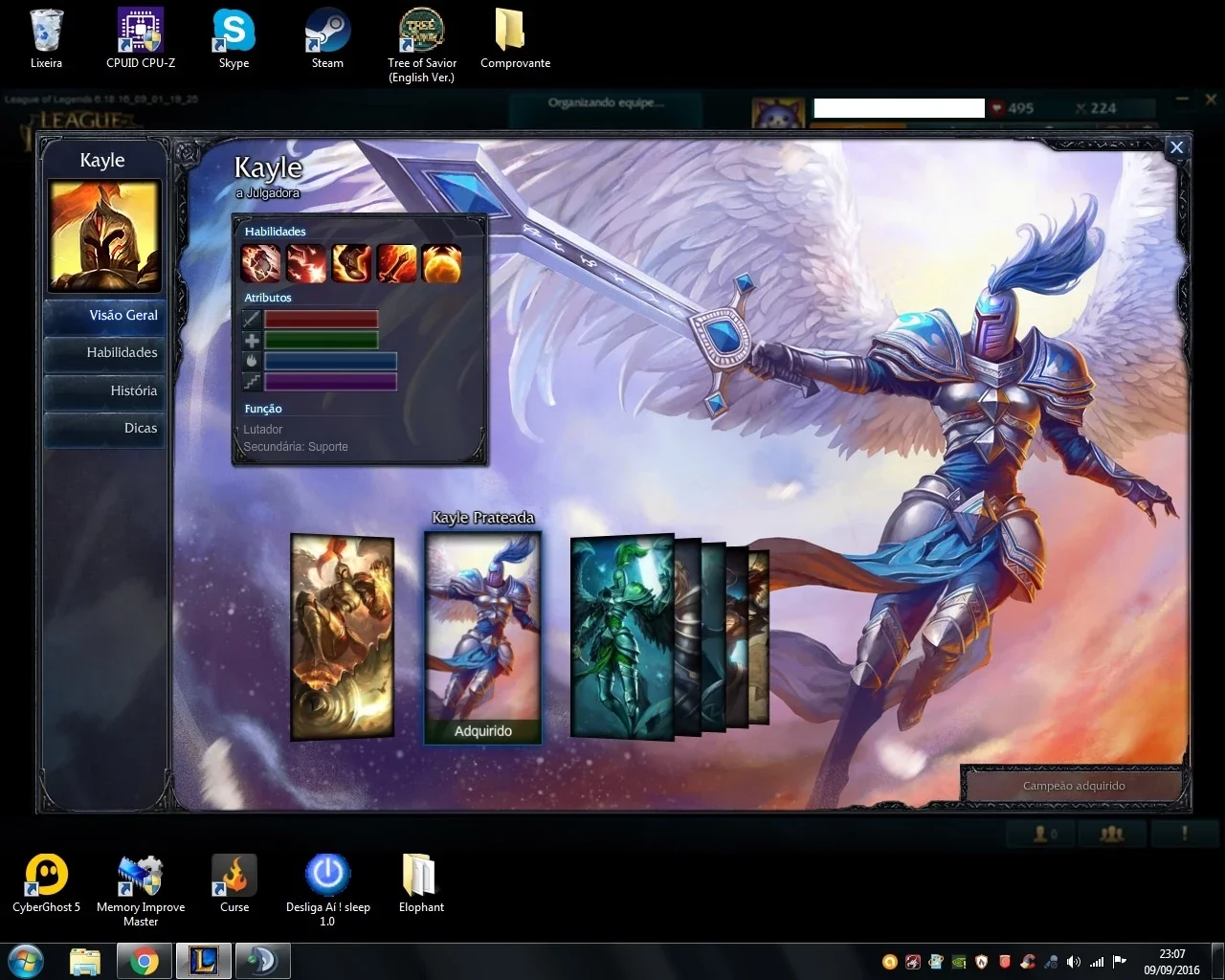Select Kayle's fourth ability icon
The image size is (1225, 980).
[396, 263]
